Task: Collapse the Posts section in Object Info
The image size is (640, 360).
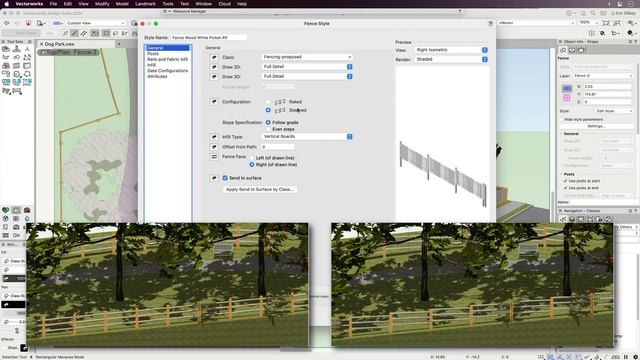Action: (562, 174)
